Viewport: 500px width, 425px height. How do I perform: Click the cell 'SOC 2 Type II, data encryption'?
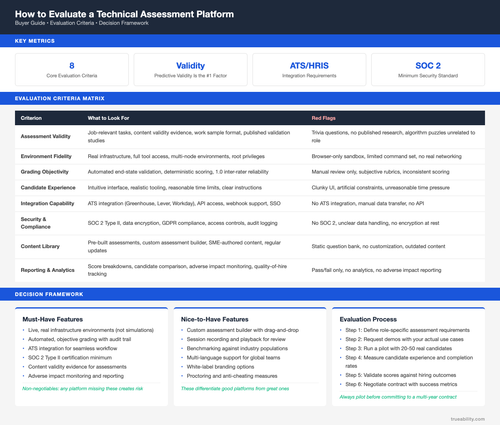pos(182,223)
